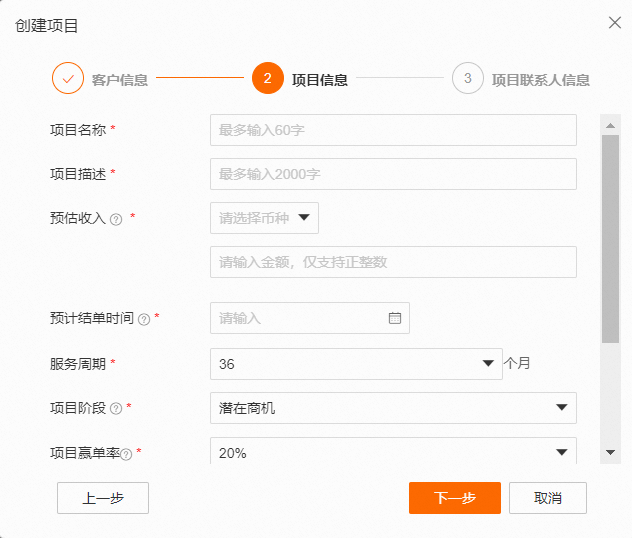
Task: Focus the 项目名称 input field
Action: [x=393, y=130]
